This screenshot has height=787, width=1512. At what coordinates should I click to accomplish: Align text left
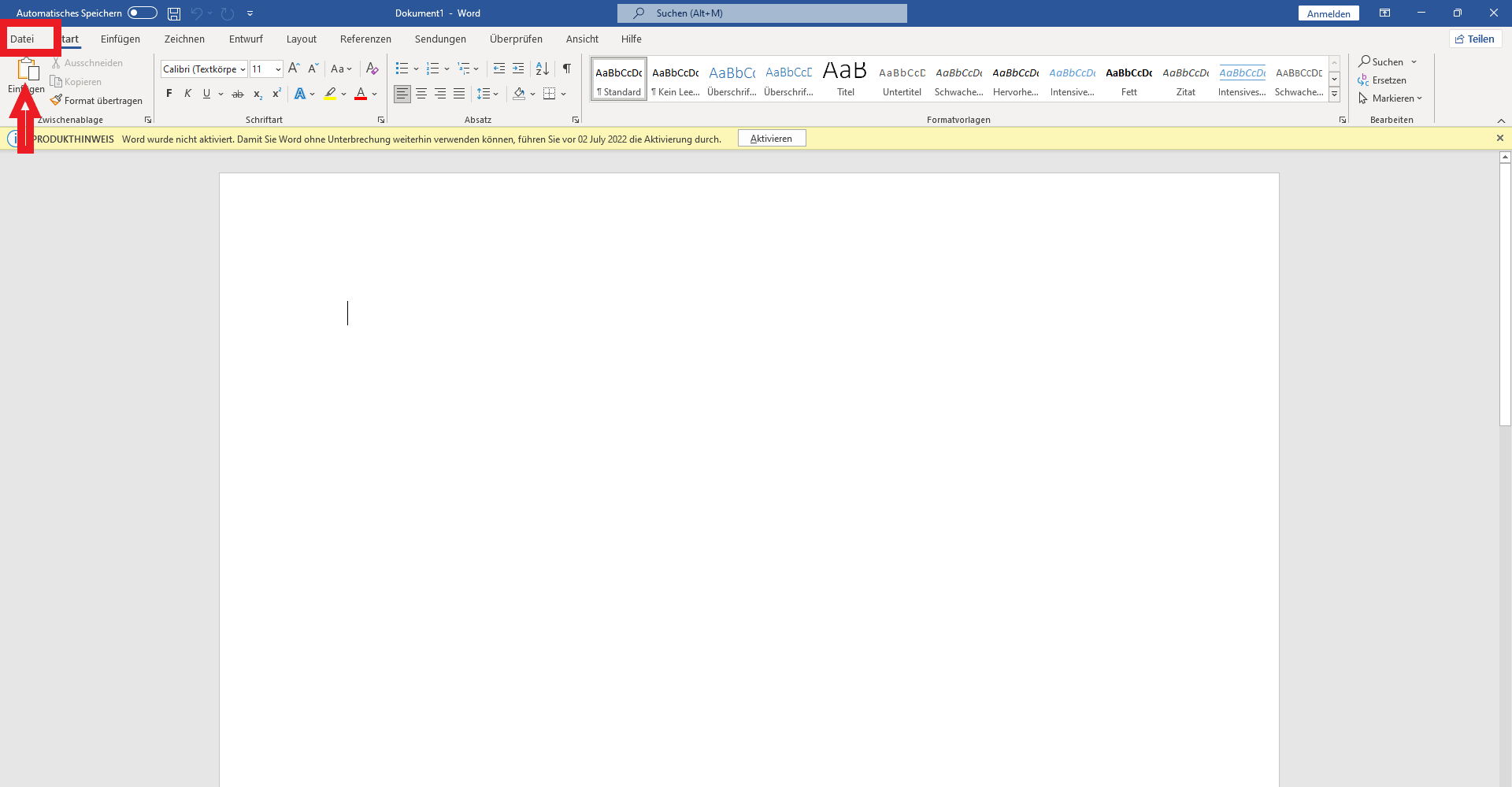pos(402,94)
